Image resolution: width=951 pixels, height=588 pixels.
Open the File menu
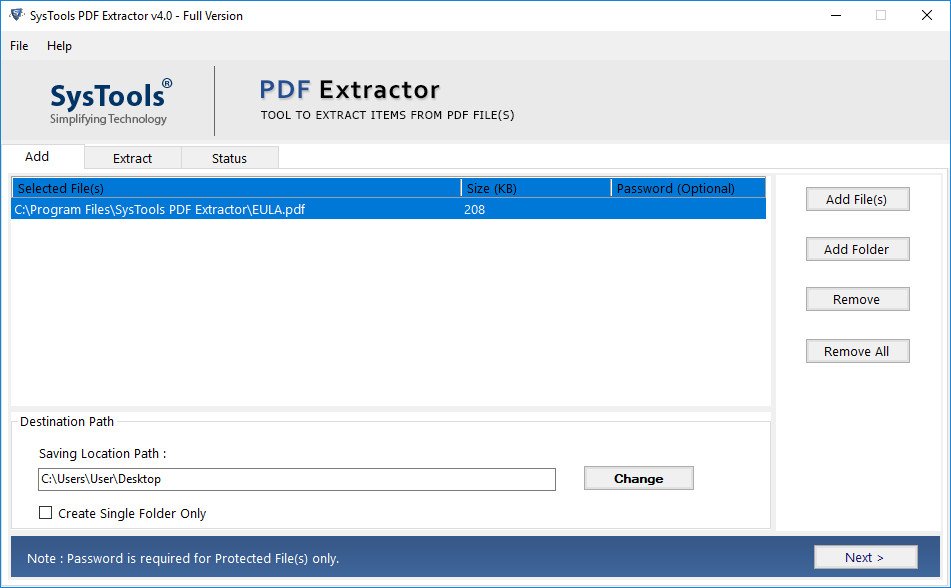19,46
